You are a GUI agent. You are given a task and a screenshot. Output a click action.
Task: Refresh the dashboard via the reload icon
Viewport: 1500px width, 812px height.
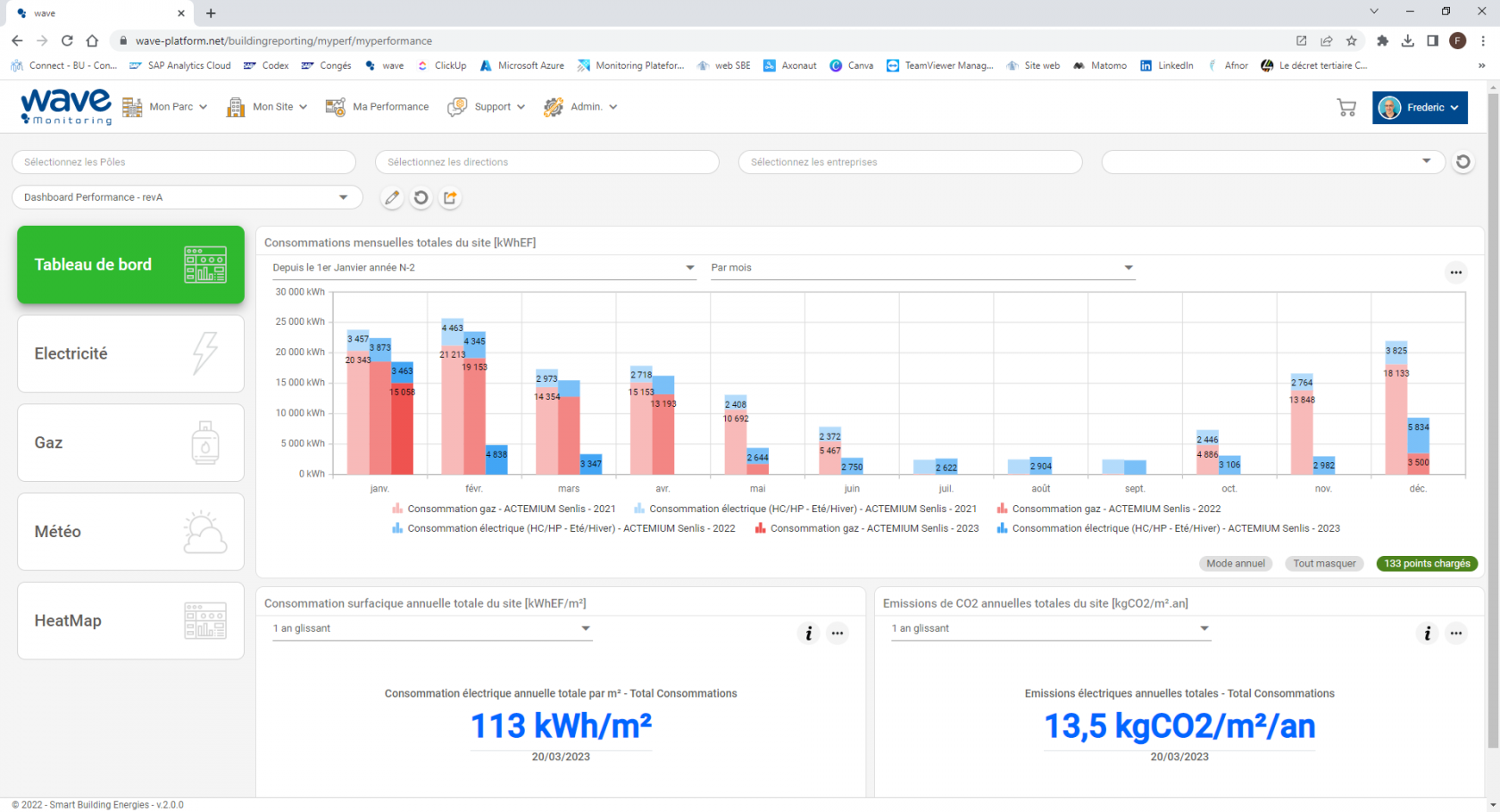pos(421,197)
